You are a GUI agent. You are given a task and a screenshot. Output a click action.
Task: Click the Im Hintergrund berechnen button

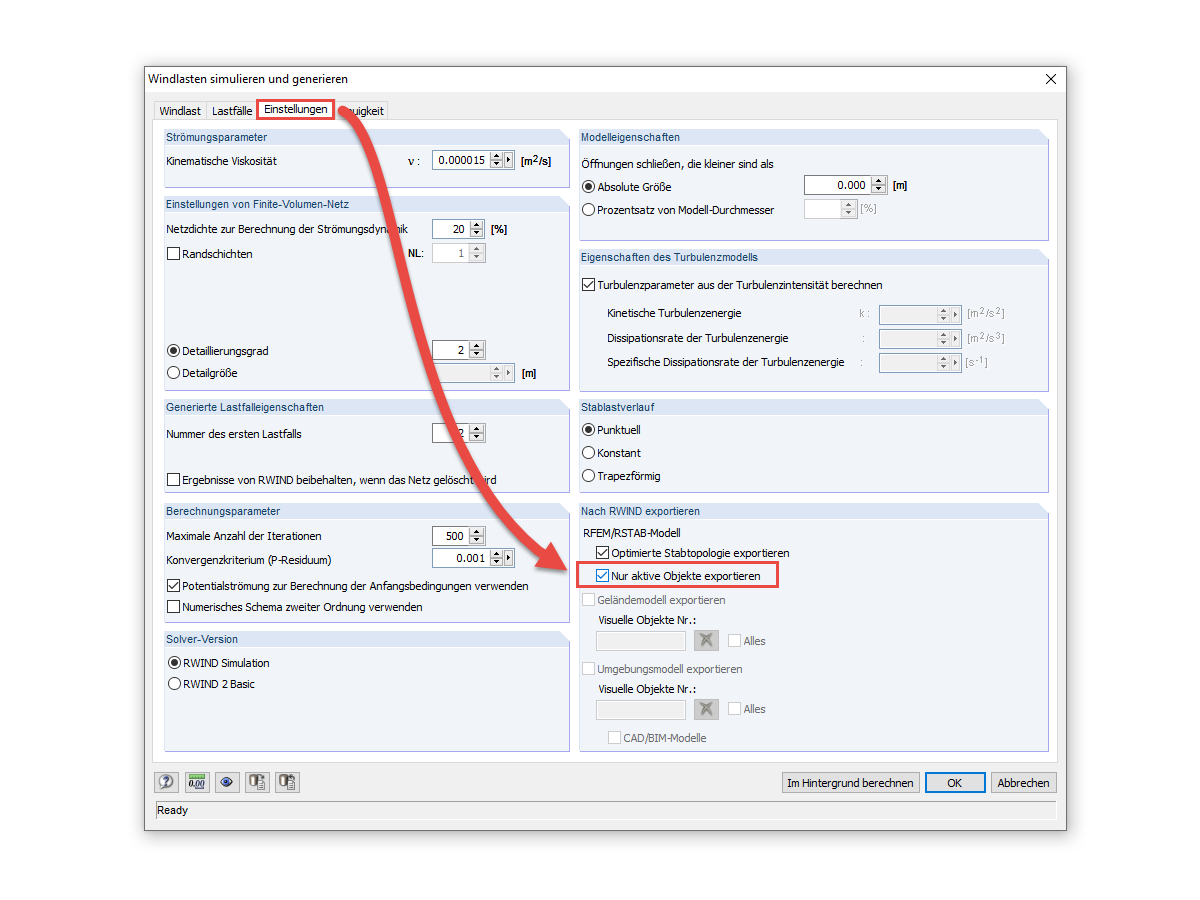point(850,782)
